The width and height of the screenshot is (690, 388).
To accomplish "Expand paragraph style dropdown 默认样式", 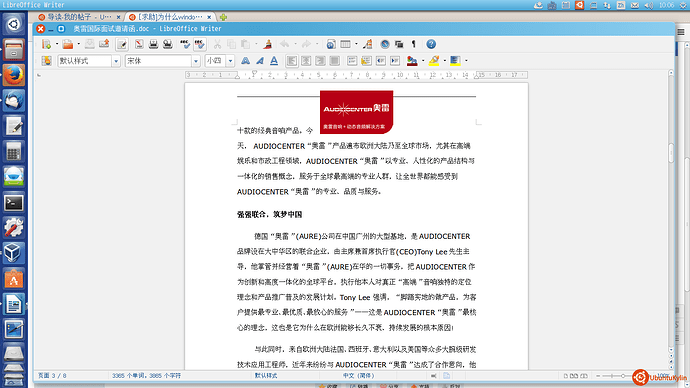I will pos(116,61).
